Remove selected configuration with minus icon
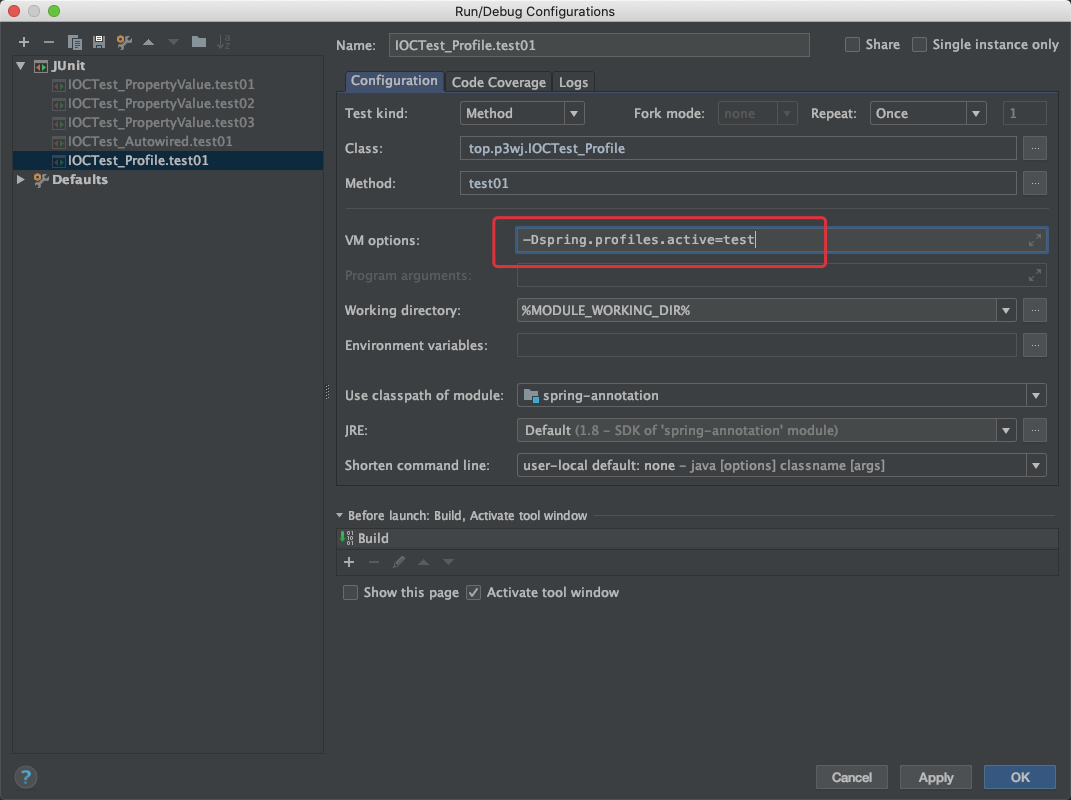Viewport: 1071px width, 800px height. coord(48,42)
